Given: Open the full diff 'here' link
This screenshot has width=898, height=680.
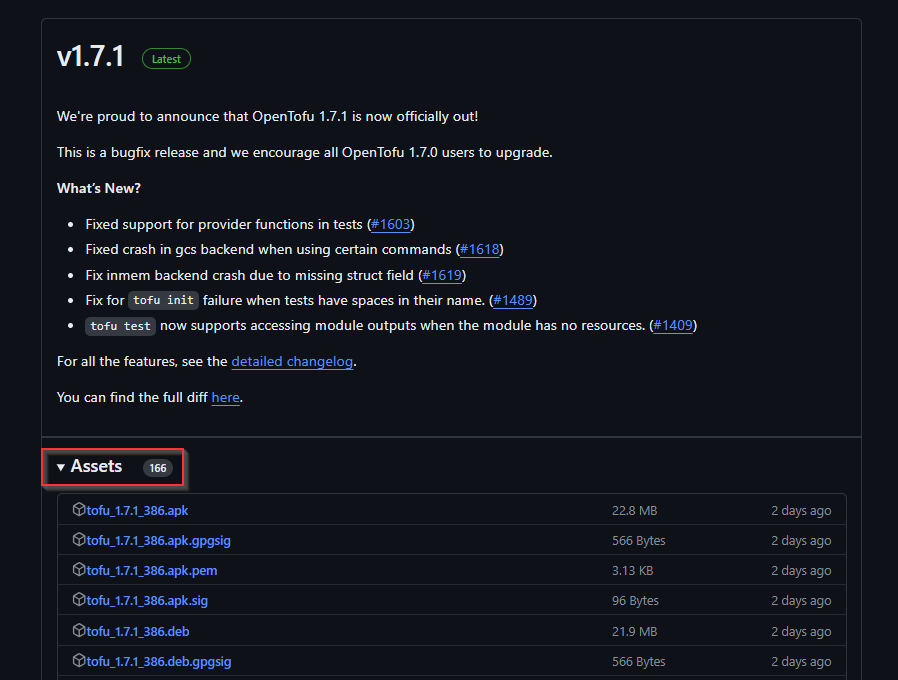Looking at the screenshot, I should [x=225, y=398].
